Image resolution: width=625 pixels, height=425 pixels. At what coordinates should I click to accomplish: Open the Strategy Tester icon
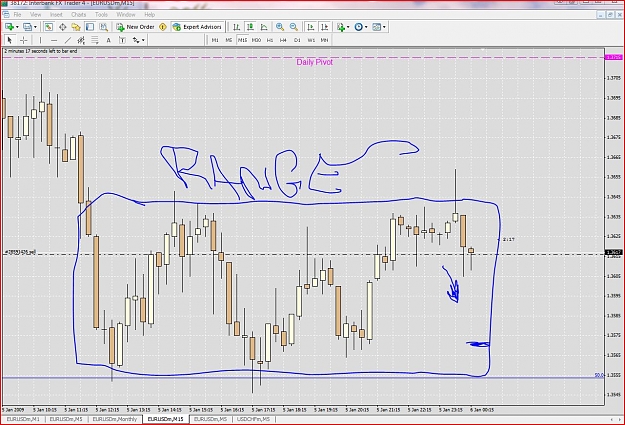[104, 27]
